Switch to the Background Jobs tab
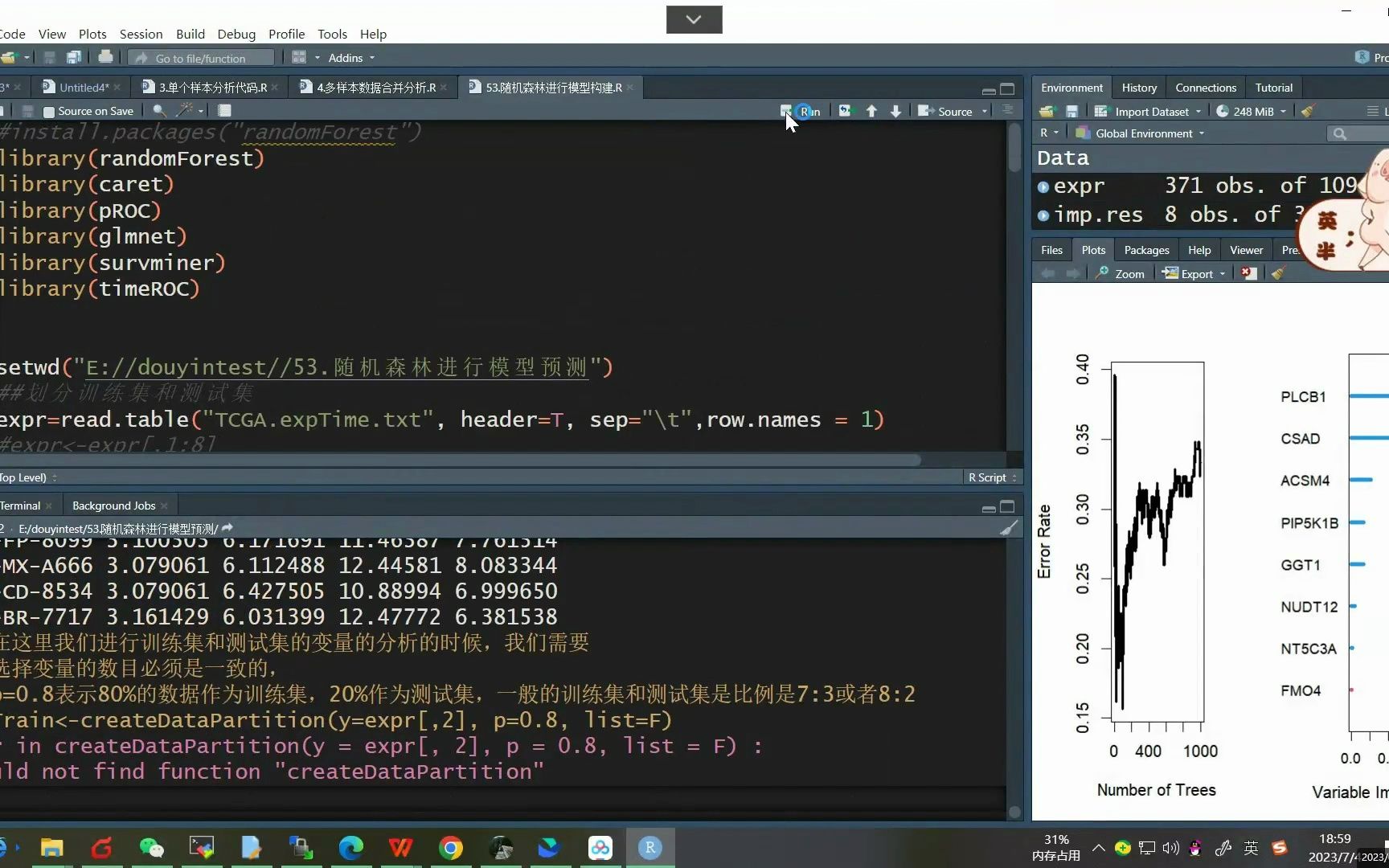This screenshot has height=868, width=1389. (x=113, y=506)
